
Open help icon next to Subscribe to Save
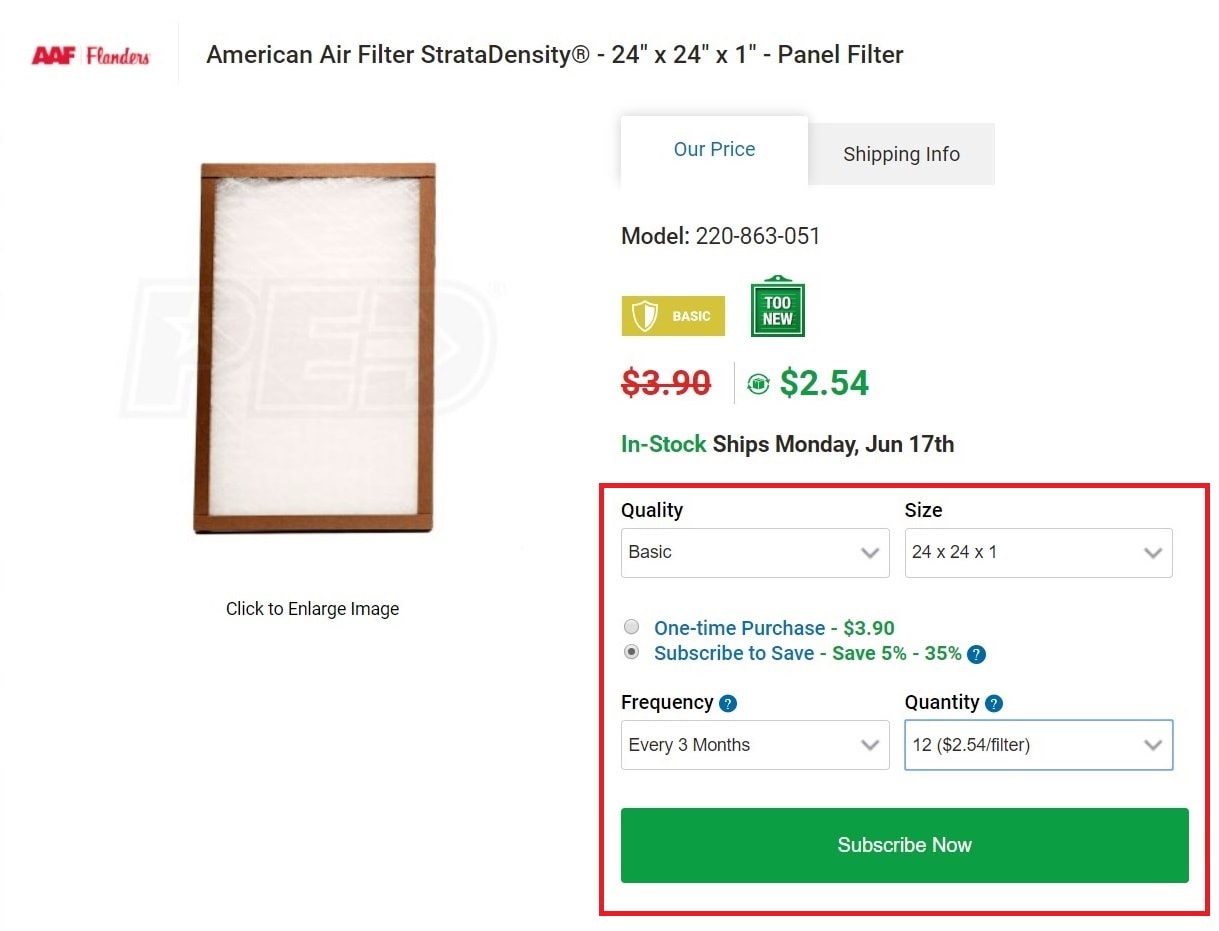[x=977, y=655]
